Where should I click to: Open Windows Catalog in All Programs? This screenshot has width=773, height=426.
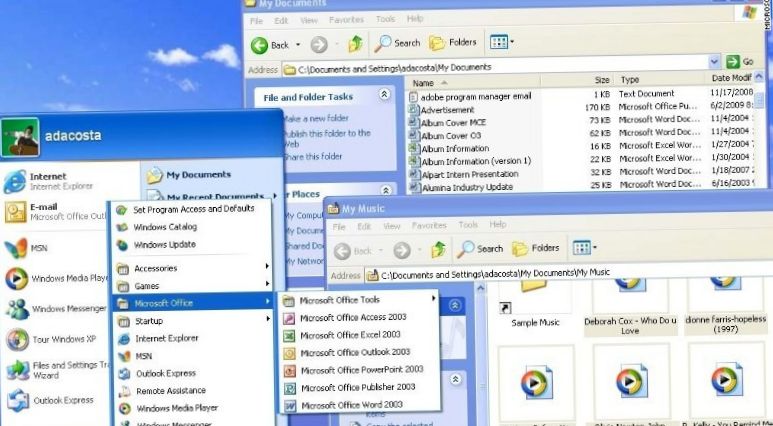tap(165, 227)
